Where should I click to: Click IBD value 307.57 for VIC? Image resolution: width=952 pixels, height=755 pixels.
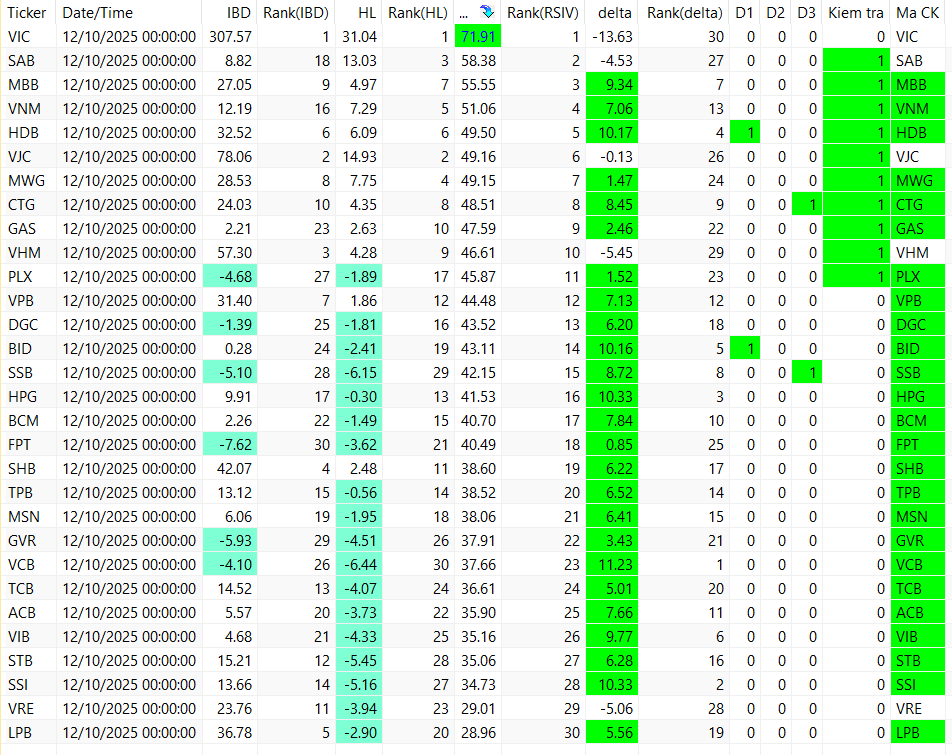click(230, 36)
